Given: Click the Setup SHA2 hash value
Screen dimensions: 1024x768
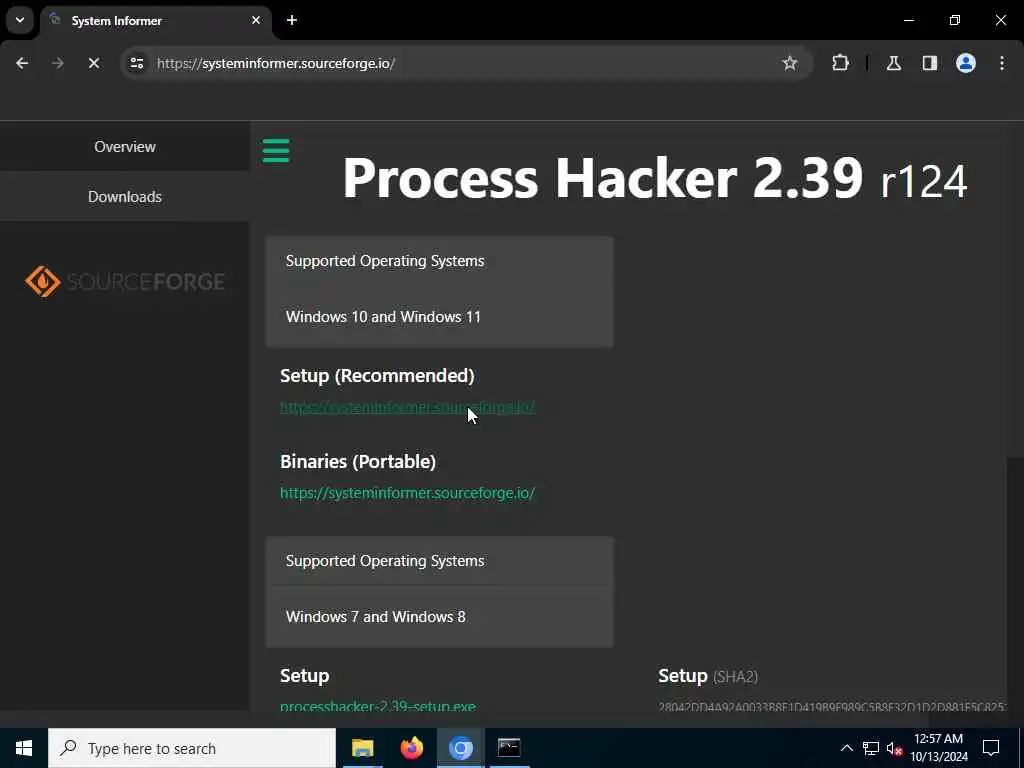Looking at the screenshot, I should (832, 706).
